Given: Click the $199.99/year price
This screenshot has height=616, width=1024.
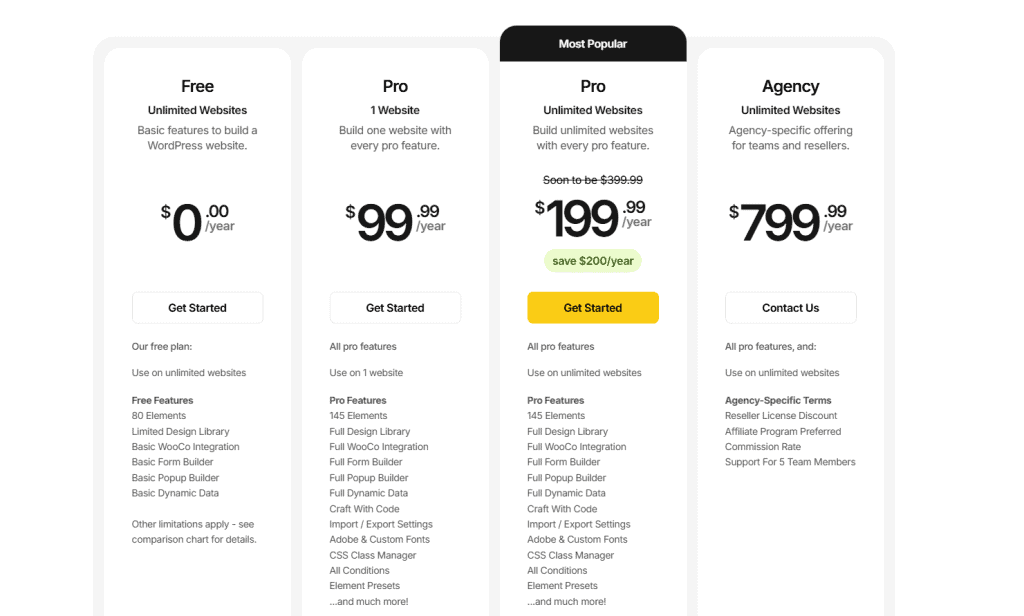Looking at the screenshot, I should 593,218.
